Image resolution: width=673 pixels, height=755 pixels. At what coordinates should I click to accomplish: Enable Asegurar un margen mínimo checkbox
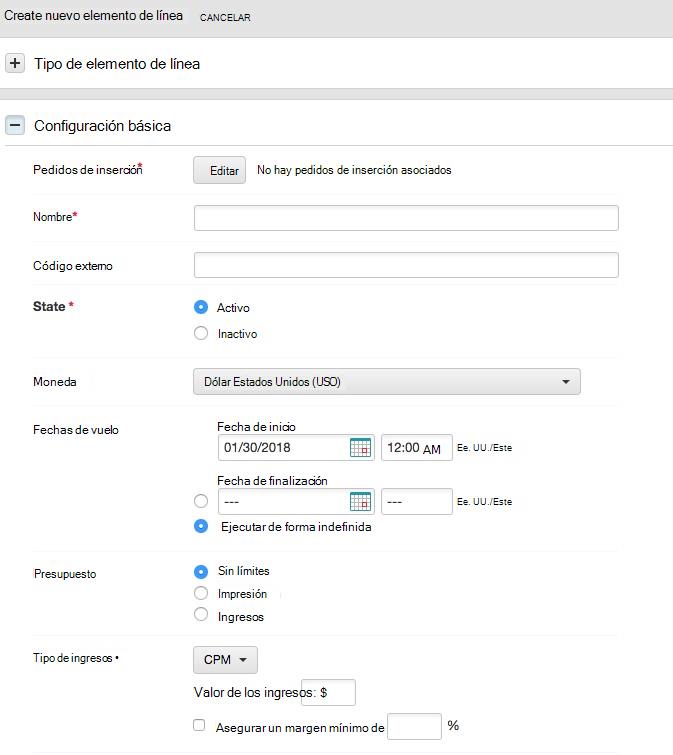[199, 725]
